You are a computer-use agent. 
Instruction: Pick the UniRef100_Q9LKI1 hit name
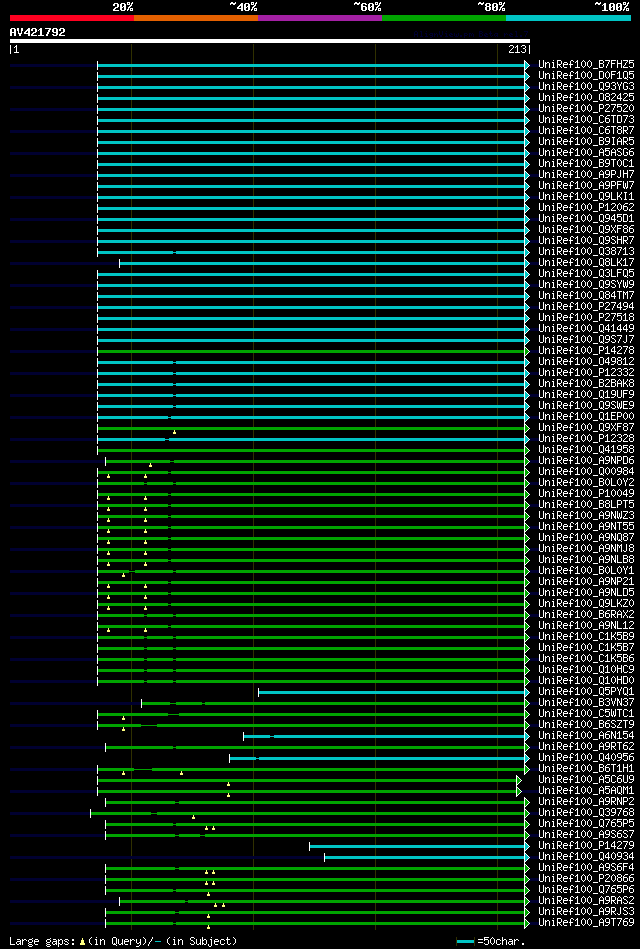coord(586,196)
